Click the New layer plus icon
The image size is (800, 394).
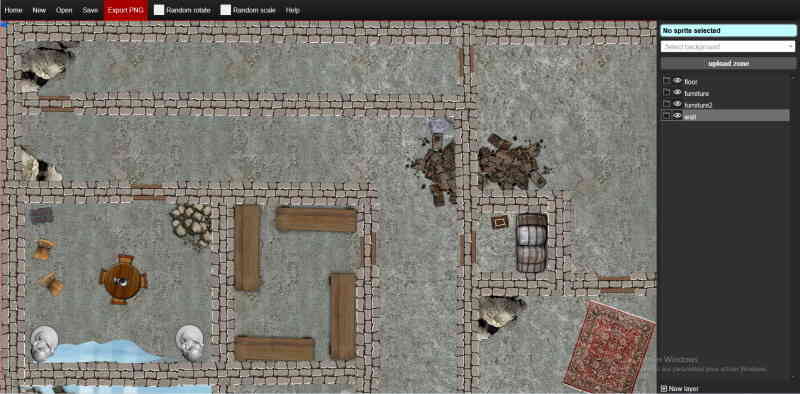pos(664,388)
